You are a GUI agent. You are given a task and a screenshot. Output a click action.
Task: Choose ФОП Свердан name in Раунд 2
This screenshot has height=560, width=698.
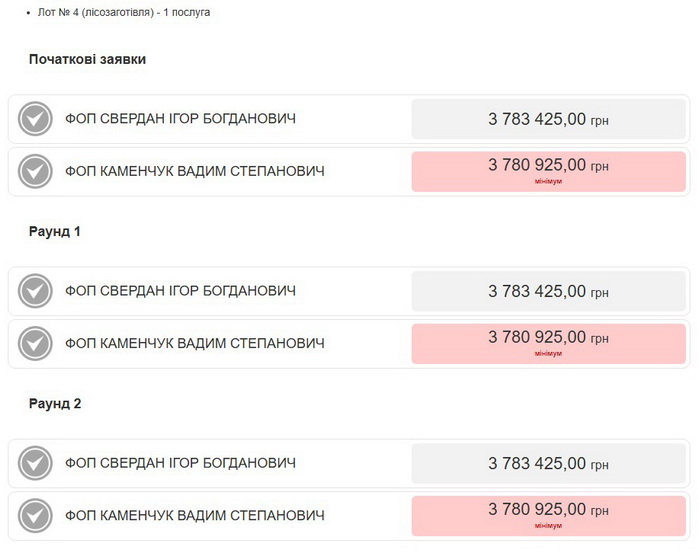pyautogui.click(x=180, y=463)
